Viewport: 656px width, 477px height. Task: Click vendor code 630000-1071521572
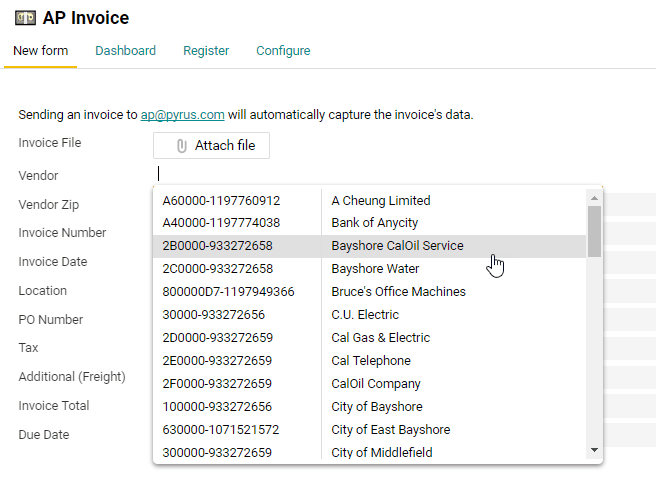point(221,430)
